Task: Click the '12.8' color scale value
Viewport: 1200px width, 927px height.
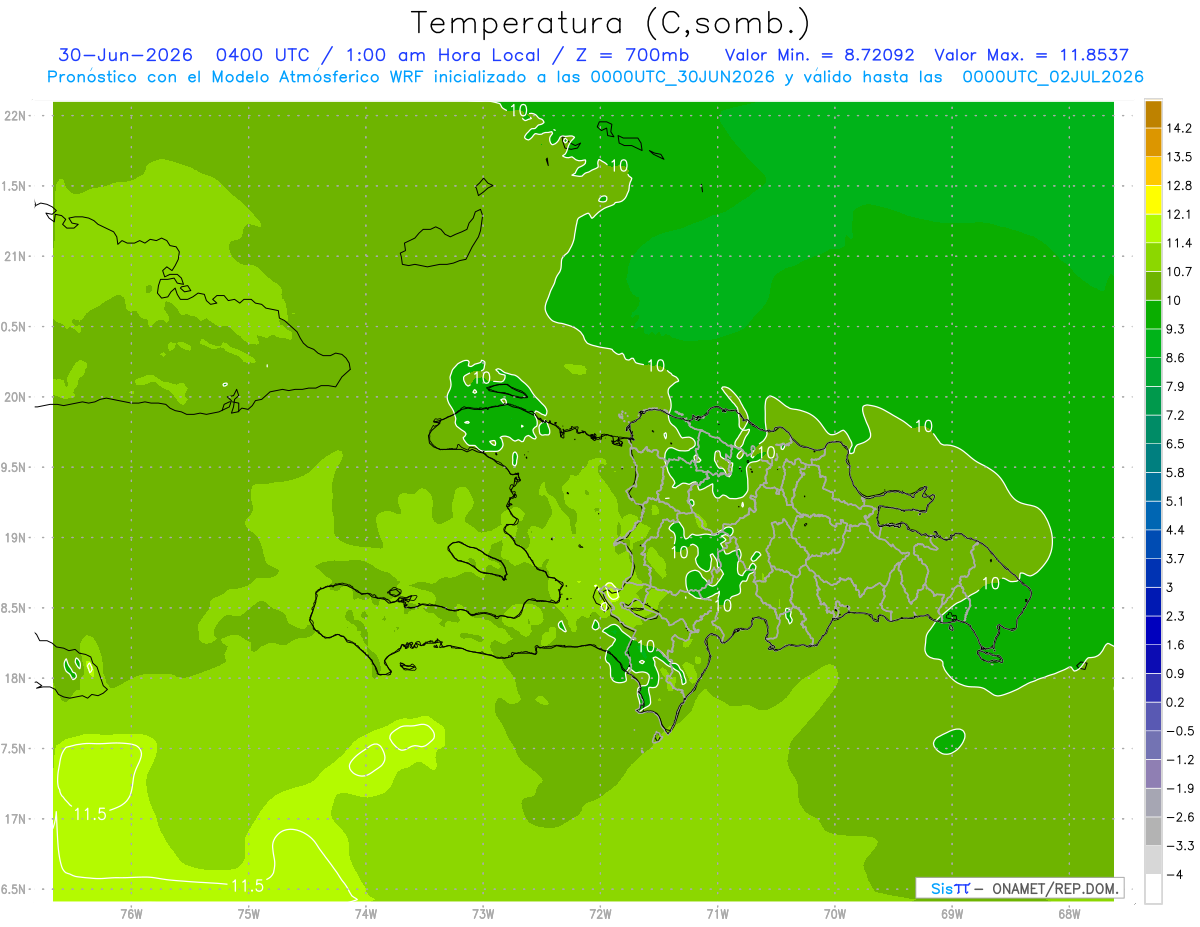Action: click(x=1180, y=186)
